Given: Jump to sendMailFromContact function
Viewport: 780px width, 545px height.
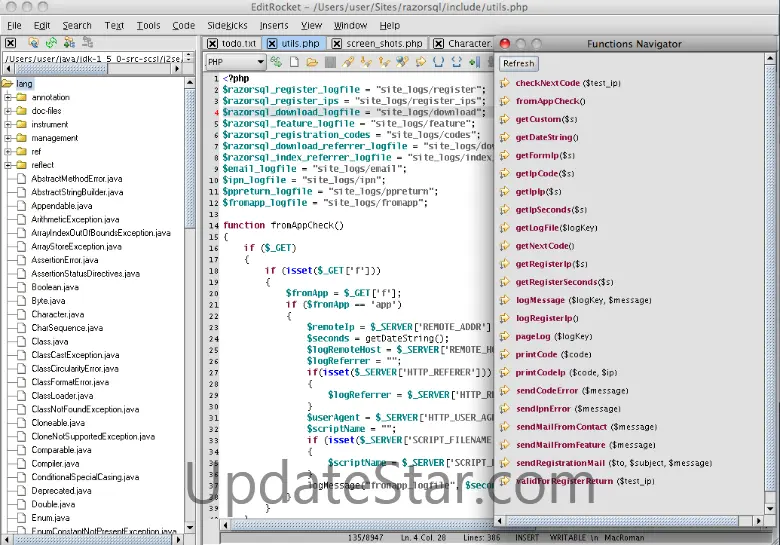Looking at the screenshot, I should [586, 427].
